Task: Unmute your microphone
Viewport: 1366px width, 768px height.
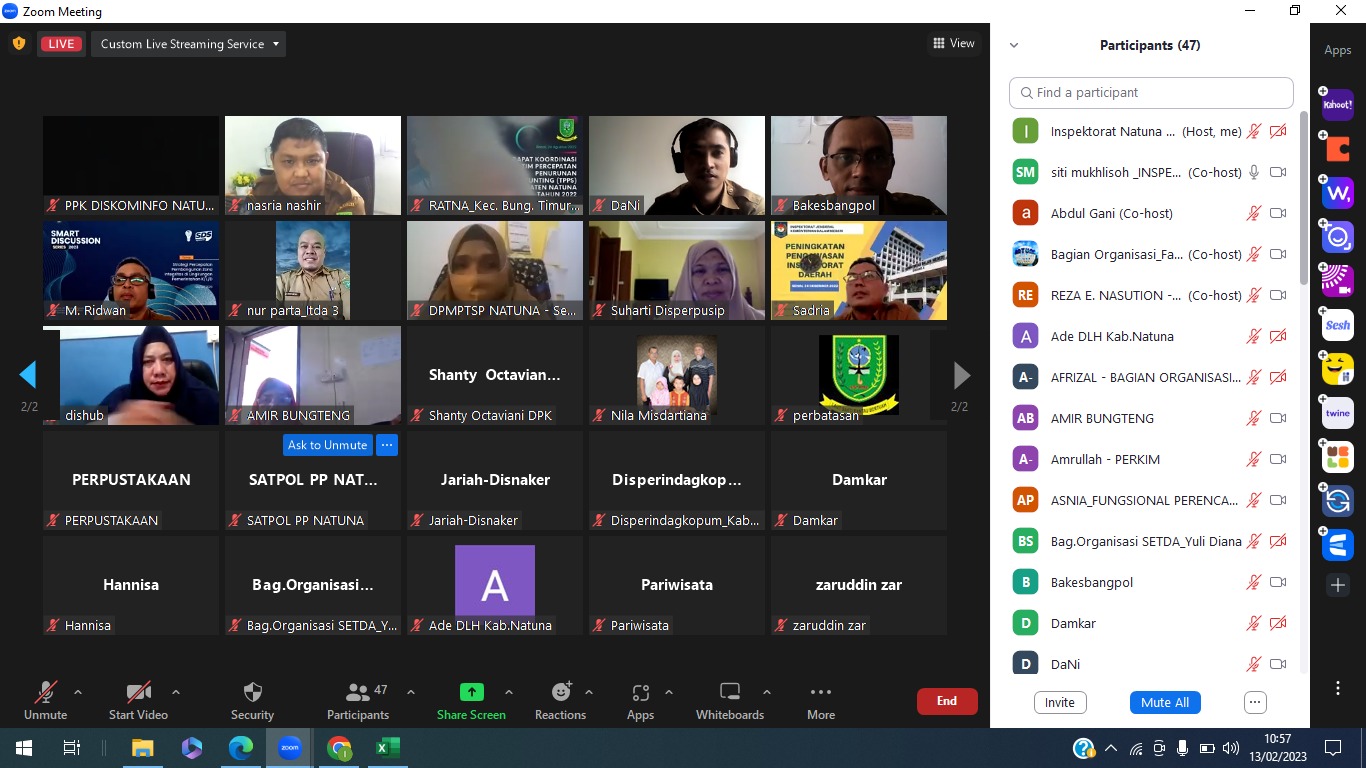Action: pos(45,693)
